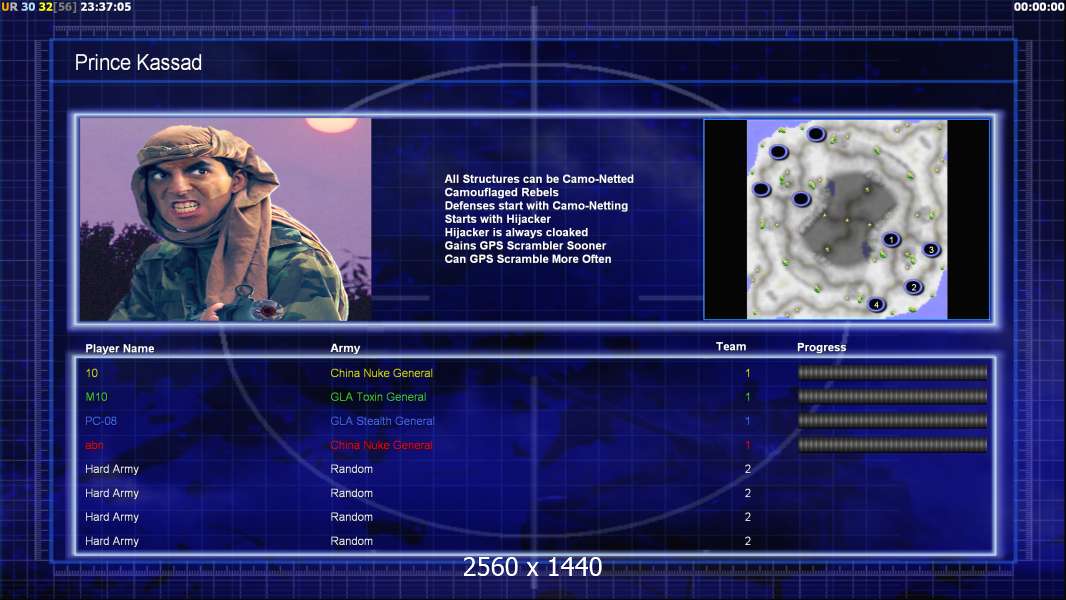Select yellow player name "10"

(91, 373)
